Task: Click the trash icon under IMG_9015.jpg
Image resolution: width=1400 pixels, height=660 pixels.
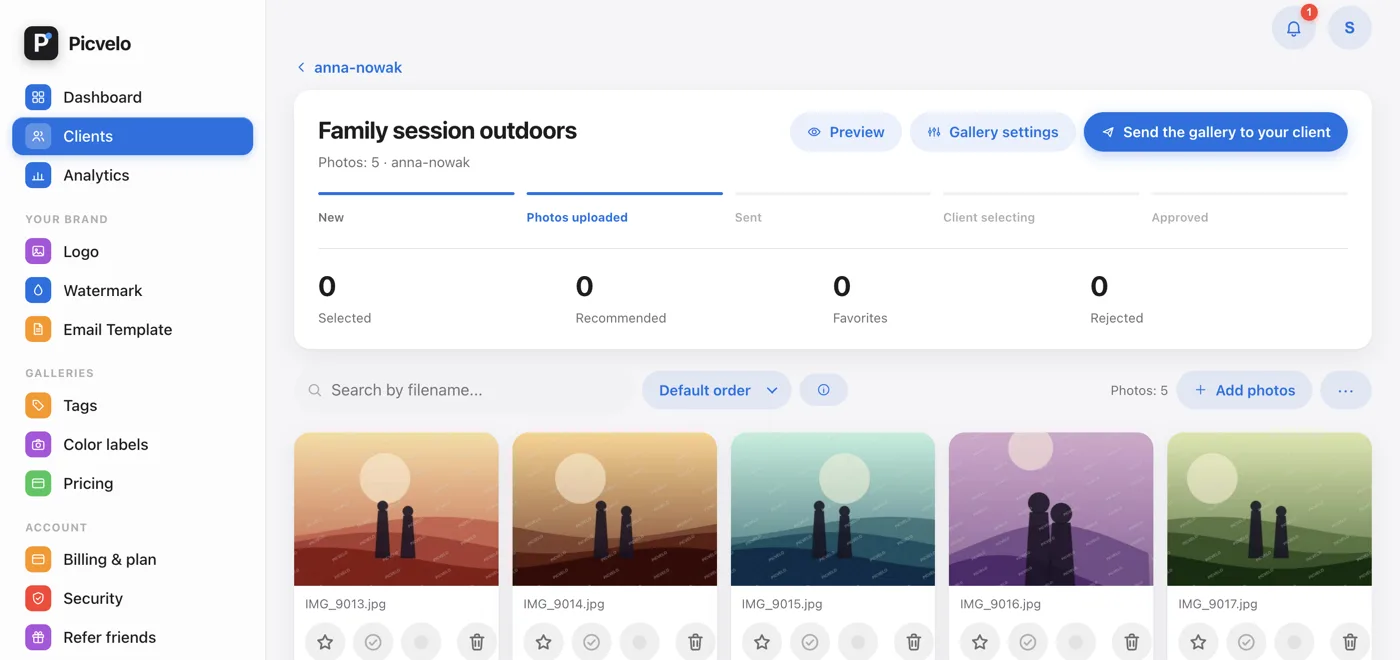Action: click(913, 642)
